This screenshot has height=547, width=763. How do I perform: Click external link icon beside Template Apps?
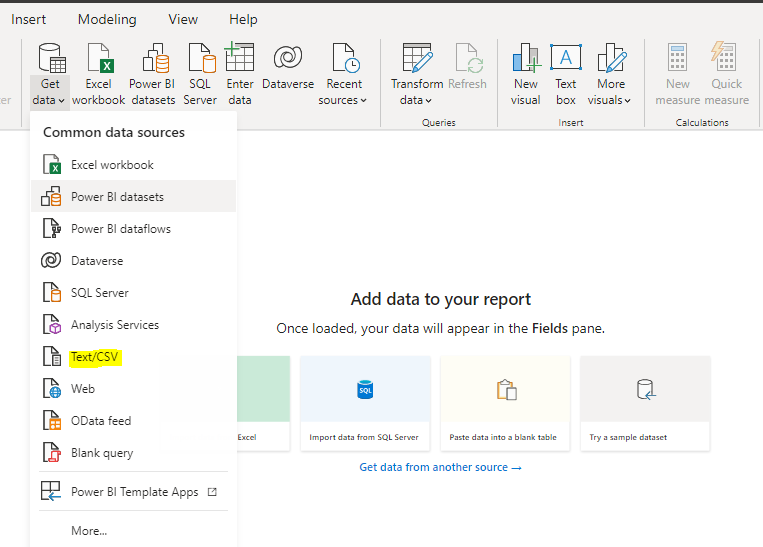[212, 492]
